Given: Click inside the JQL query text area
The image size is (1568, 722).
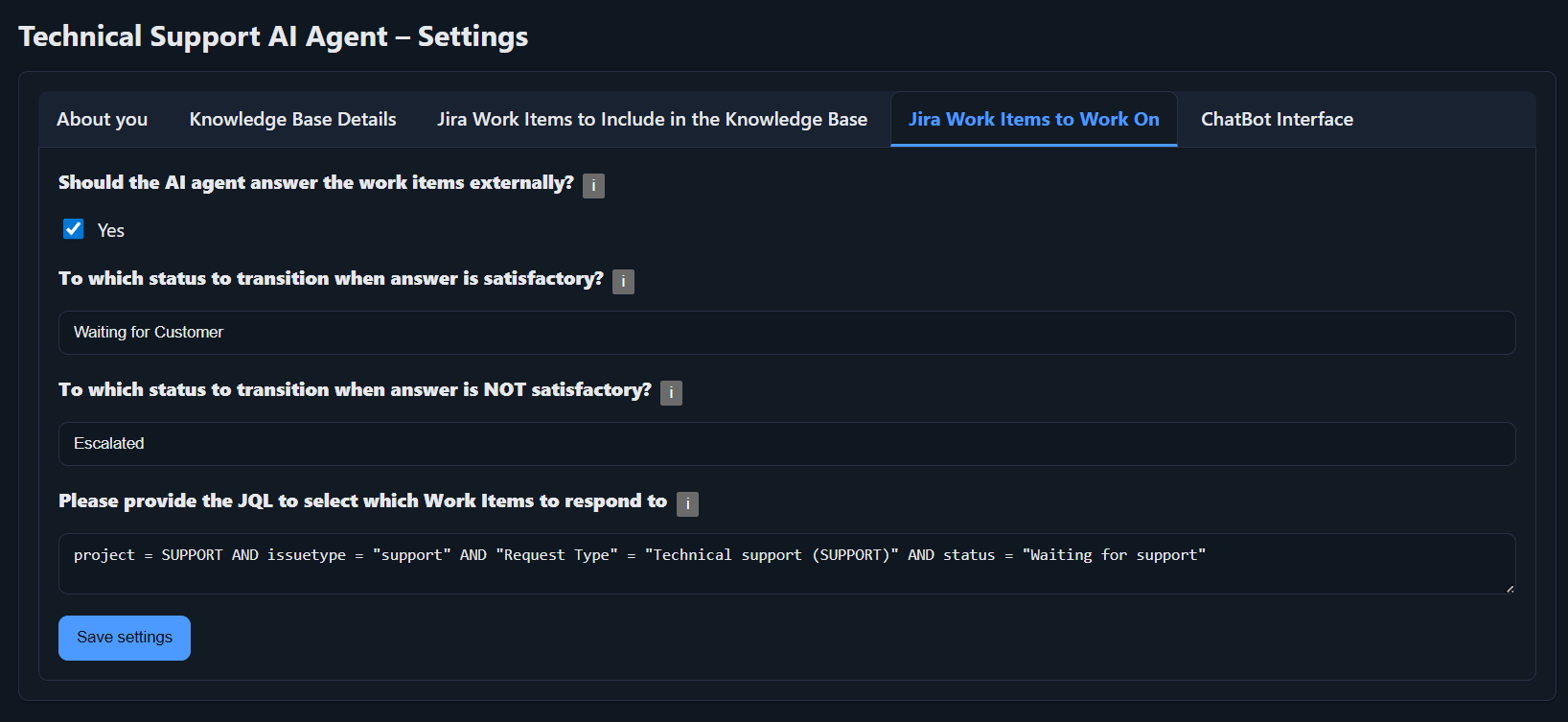Looking at the screenshot, I should coord(787,564).
